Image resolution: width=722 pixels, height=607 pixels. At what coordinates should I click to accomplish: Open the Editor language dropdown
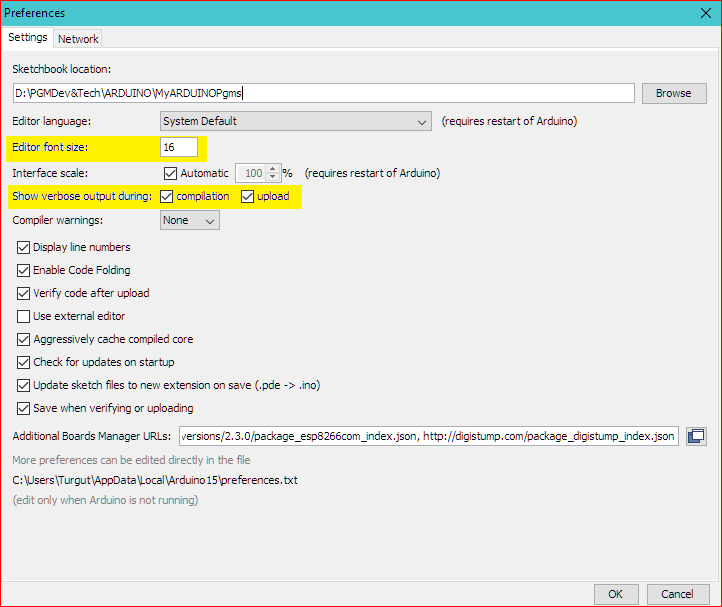pyautogui.click(x=296, y=121)
